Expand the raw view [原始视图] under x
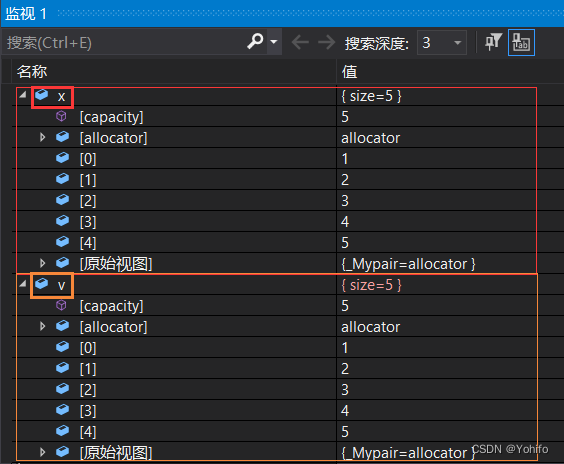This screenshot has width=564, height=464. pos(42,263)
